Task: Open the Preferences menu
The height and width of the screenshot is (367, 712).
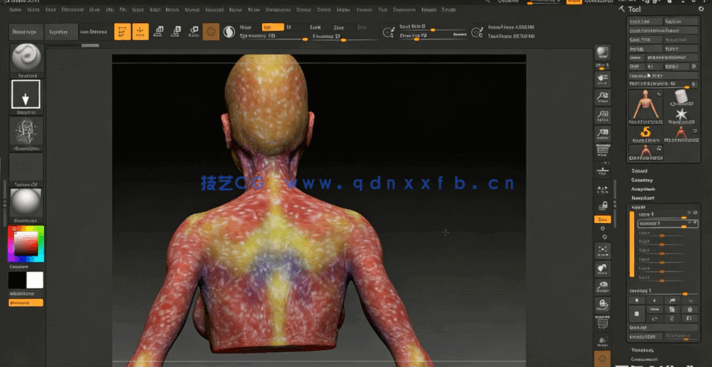Action: [x=278, y=10]
